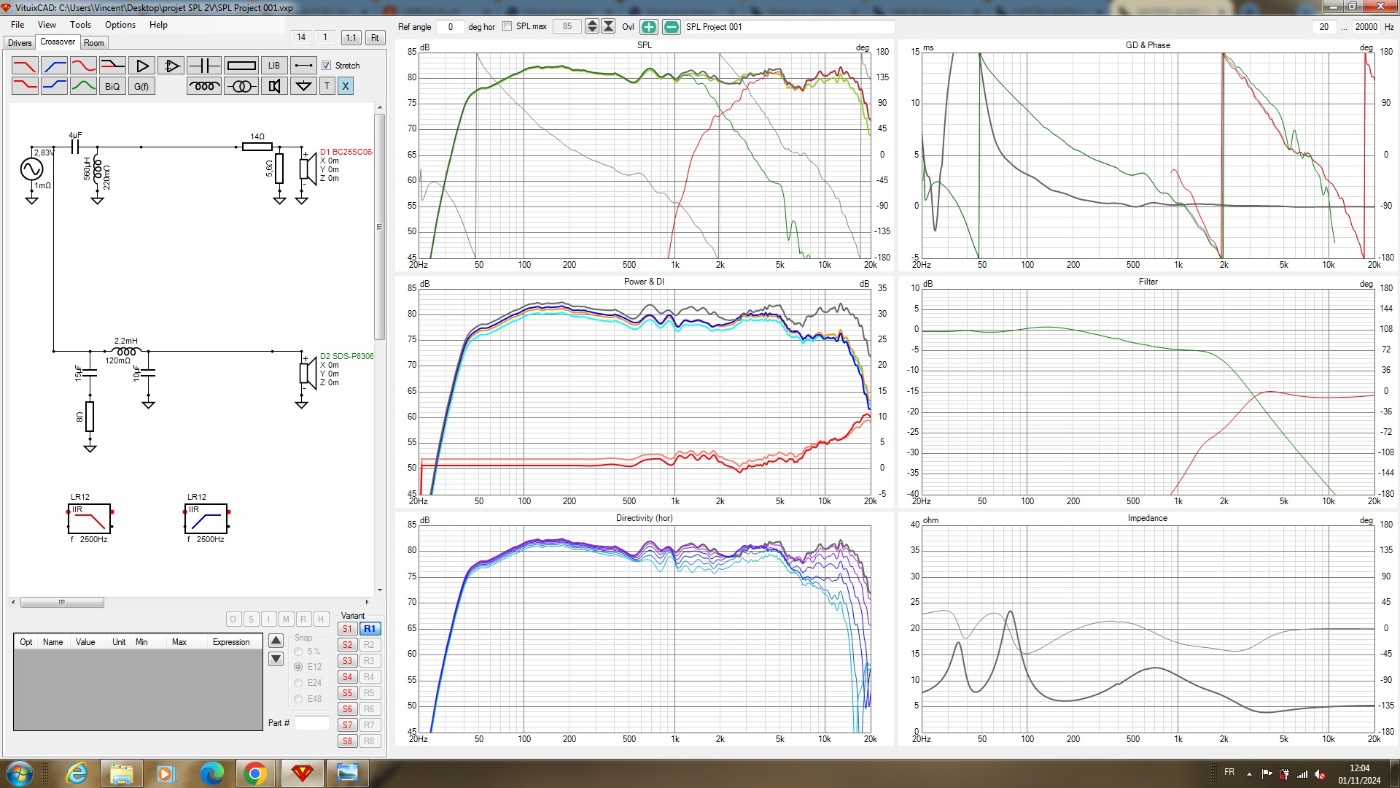The image size is (1400, 788).
Task: Add a ground symbol to the circuit
Action: (x=303, y=87)
